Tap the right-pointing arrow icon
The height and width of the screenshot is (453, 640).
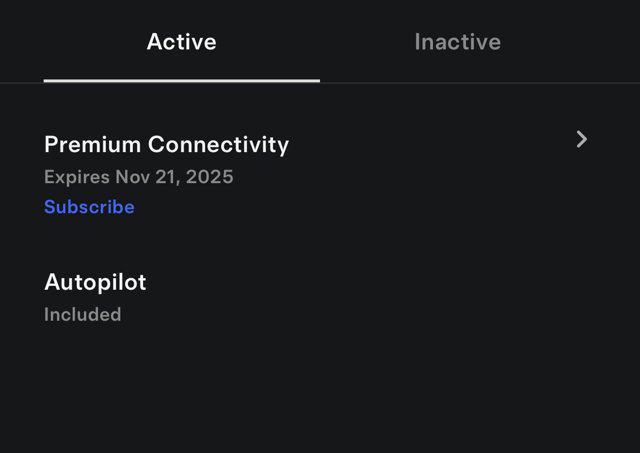[582, 140]
